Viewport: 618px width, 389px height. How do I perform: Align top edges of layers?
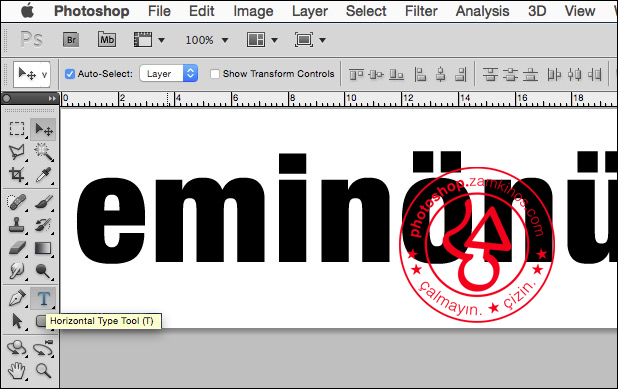coord(356,74)
